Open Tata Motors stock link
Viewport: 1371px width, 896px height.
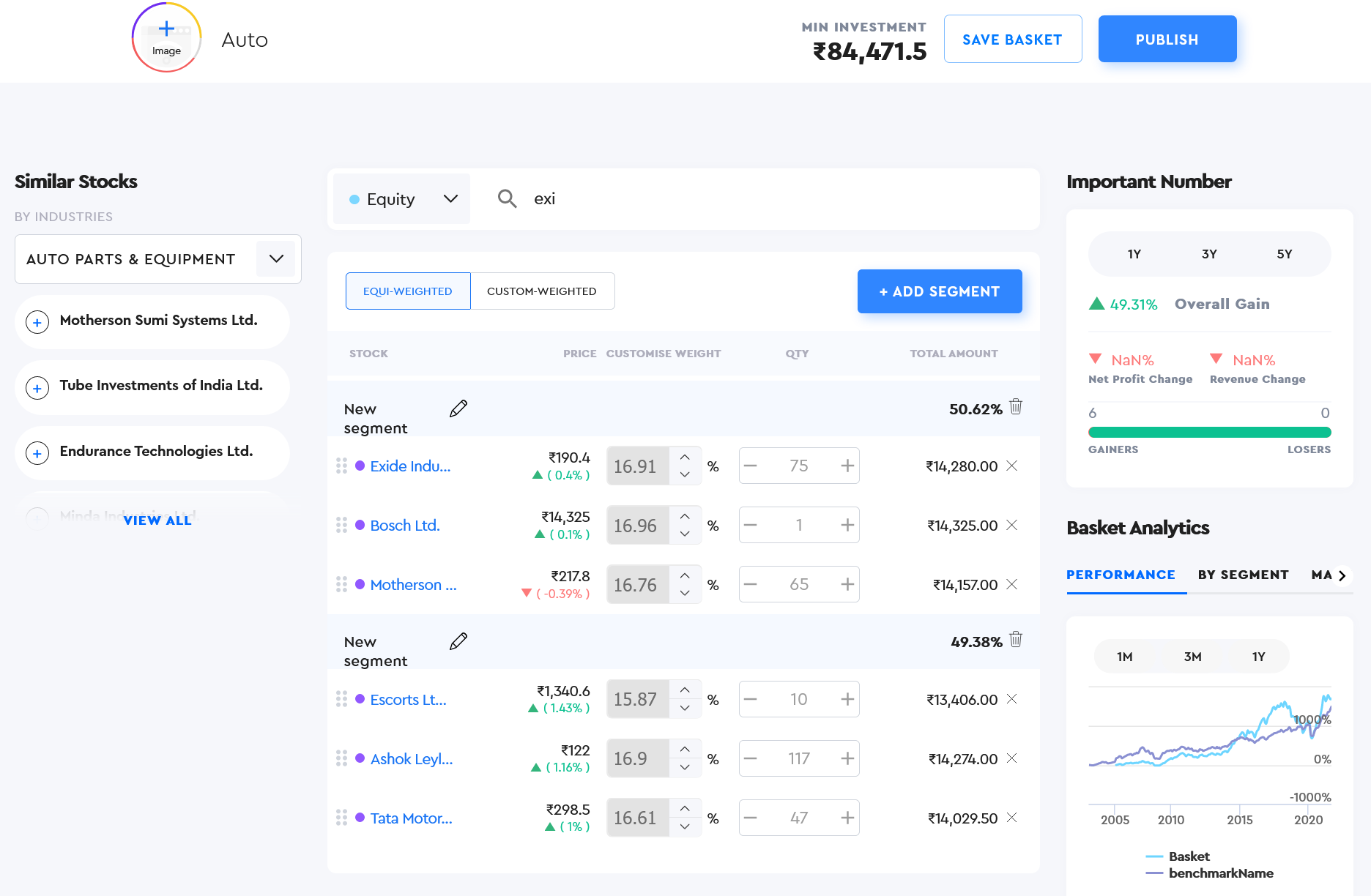coord(411,818)
